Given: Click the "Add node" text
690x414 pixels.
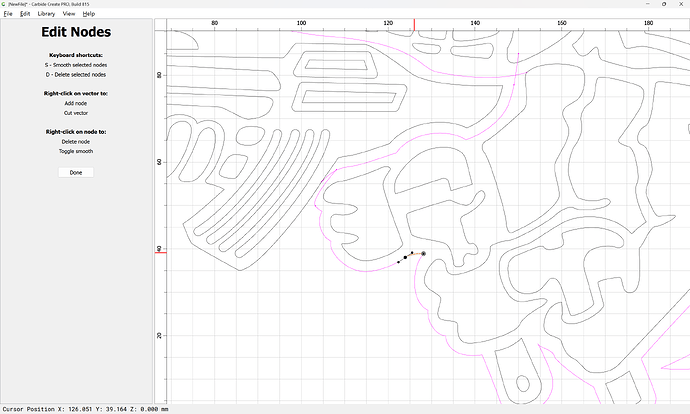Looking at the screenshot, I should (76, 103).
